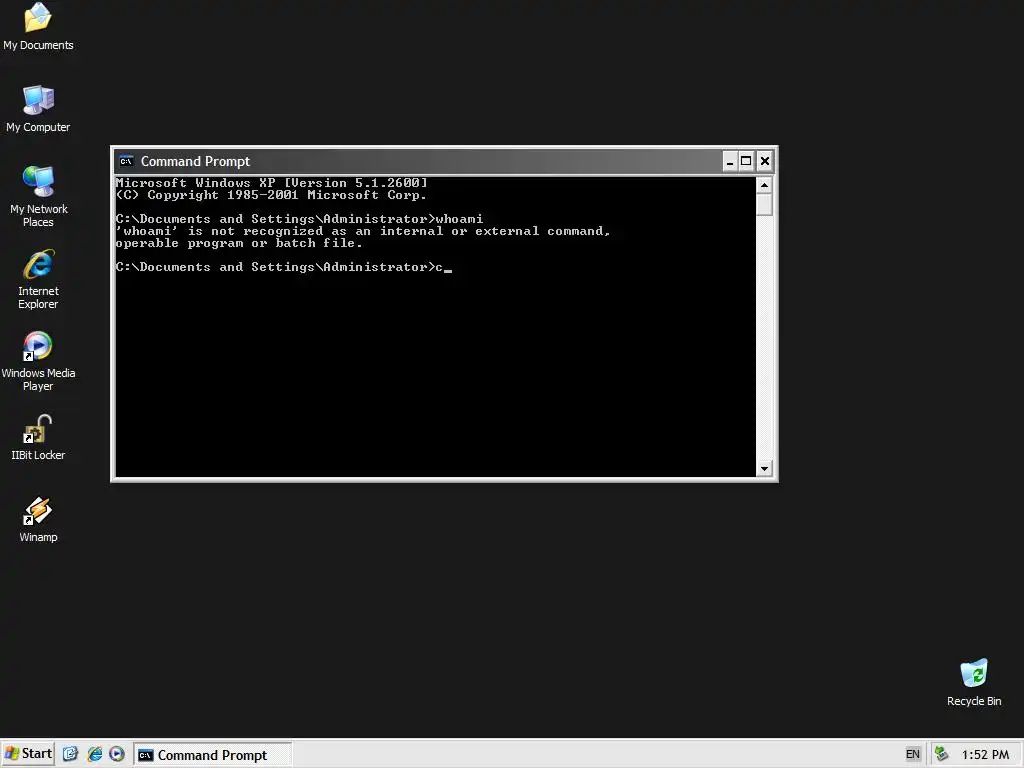Image resolution: width=1024 pixels, height=768 pixels.
Task: Select Windows Media Player desktop shortcut
Action: 39,360
